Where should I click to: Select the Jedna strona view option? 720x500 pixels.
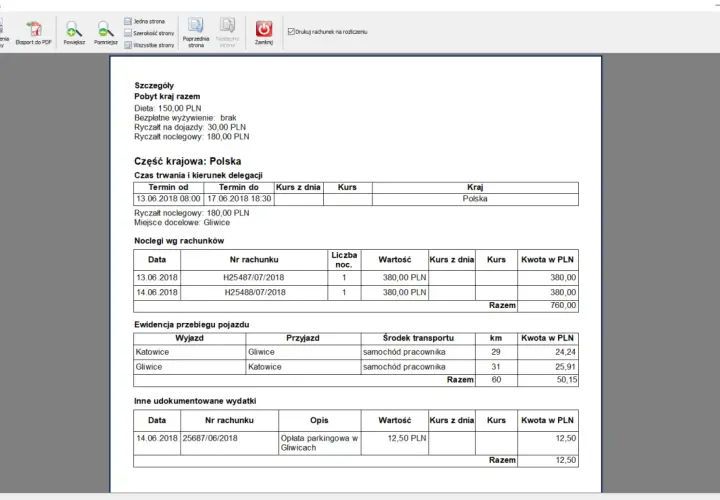(145, 21)
